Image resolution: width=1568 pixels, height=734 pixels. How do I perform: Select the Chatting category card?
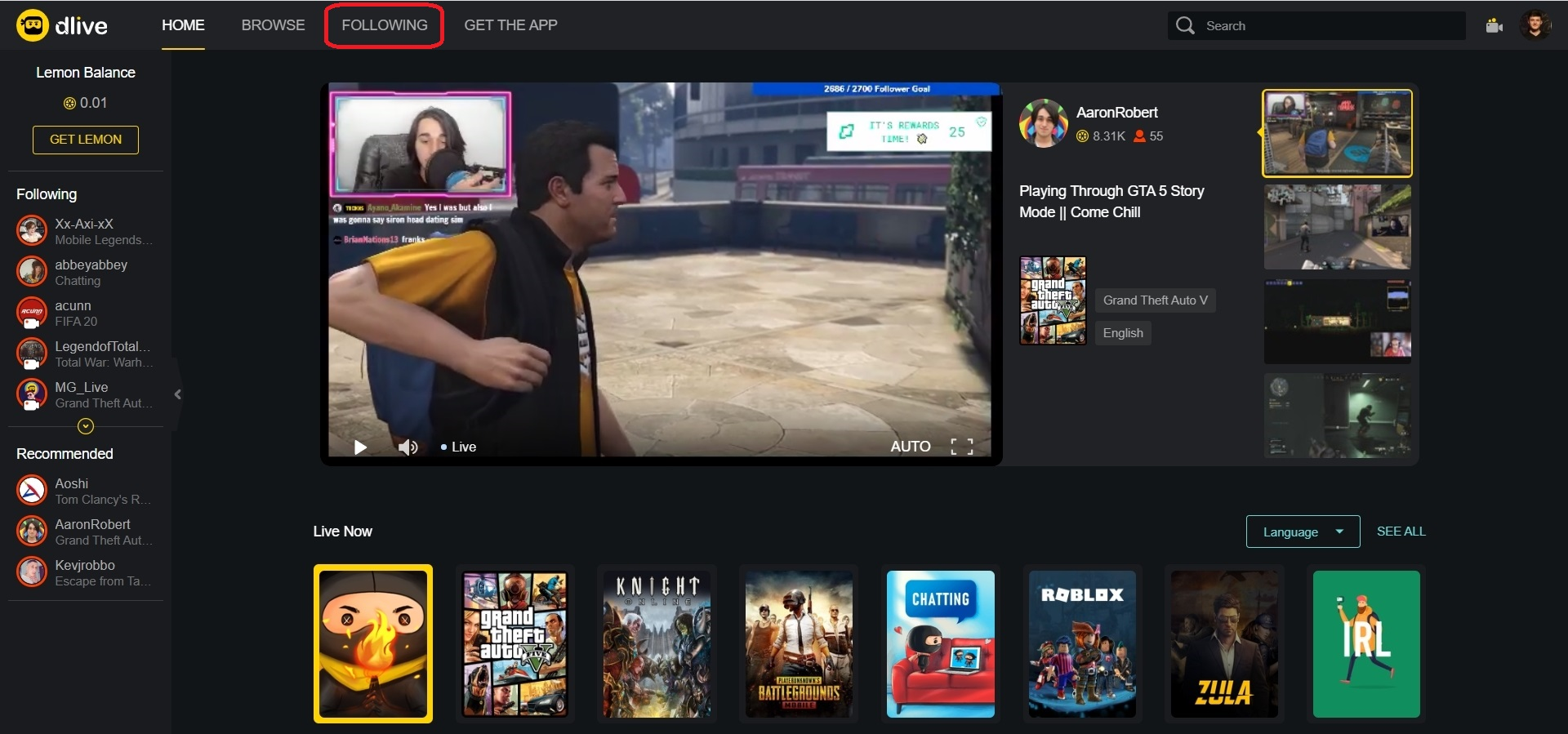pos(941,644)
